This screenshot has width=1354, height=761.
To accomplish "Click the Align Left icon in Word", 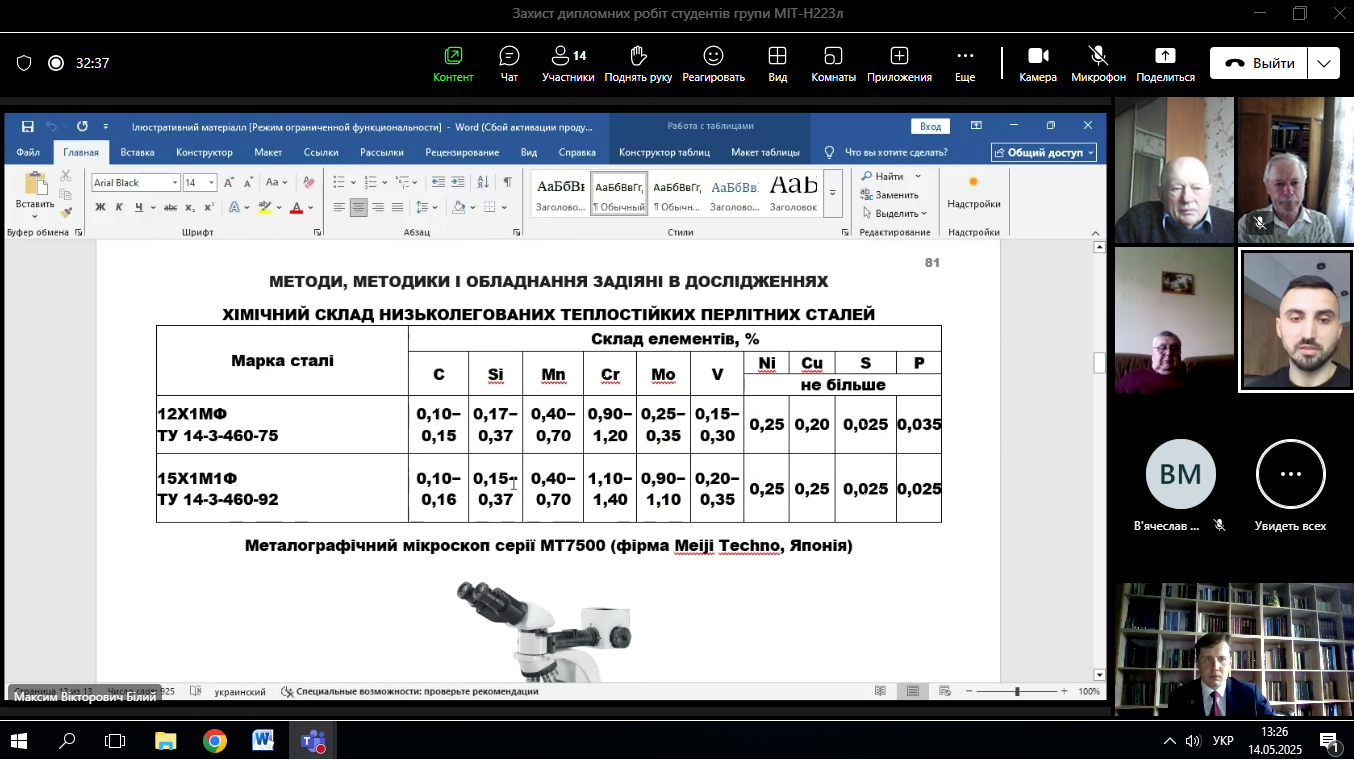I will 339,207.
